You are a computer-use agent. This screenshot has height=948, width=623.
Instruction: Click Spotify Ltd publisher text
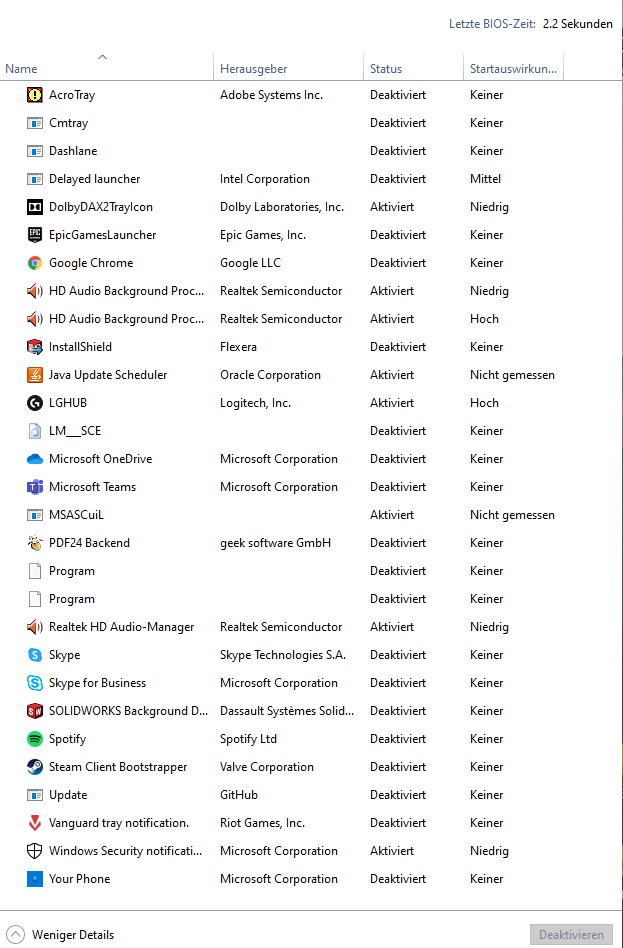coord(248,739)
